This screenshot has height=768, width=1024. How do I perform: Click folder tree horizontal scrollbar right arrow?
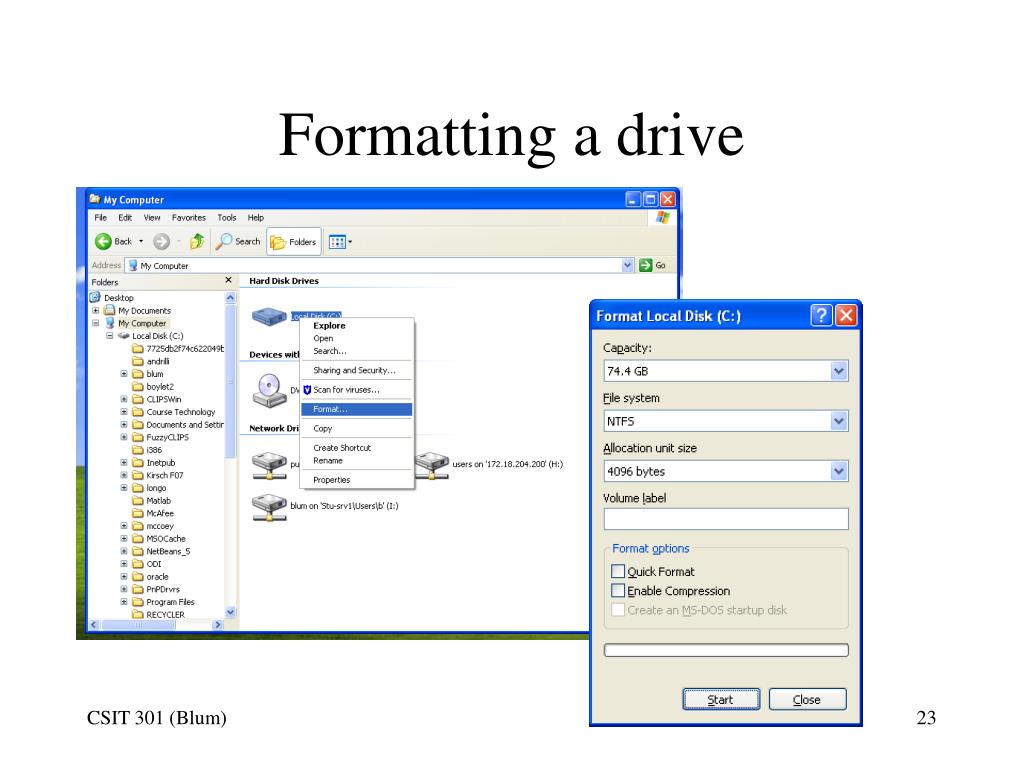pyautogui.click(x=218, y=625)
